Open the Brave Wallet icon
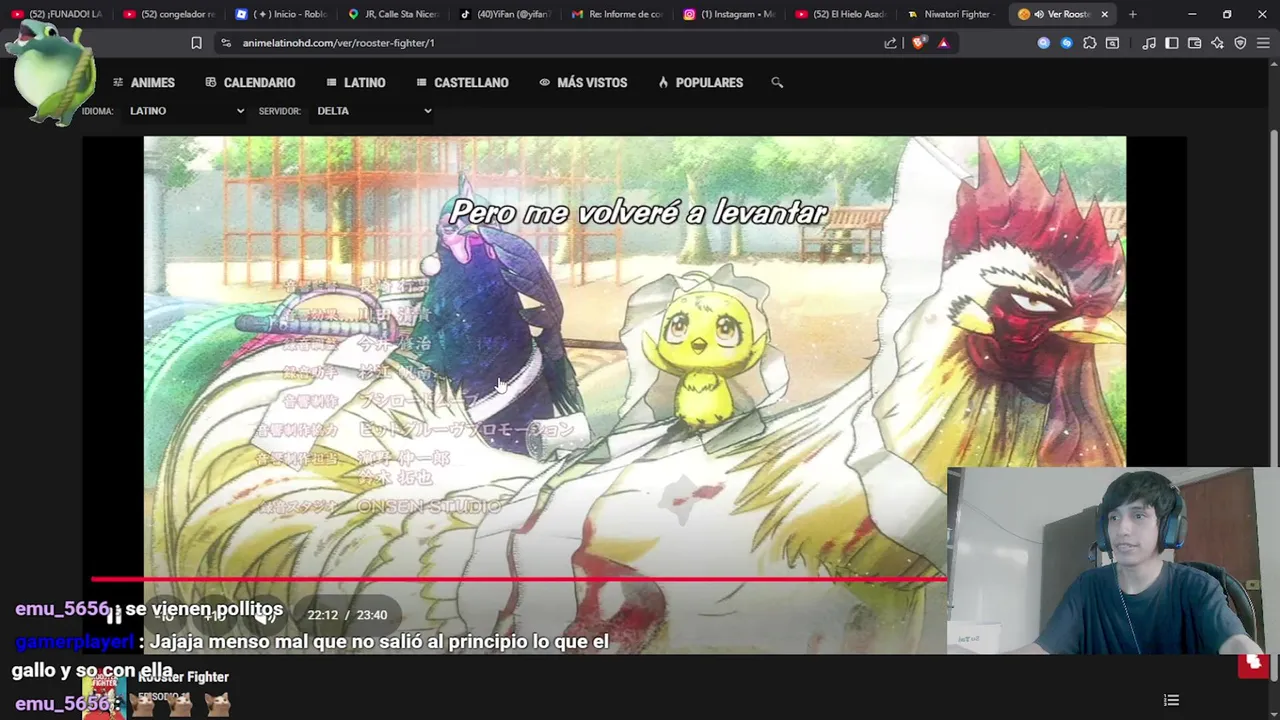The image size is (1280, 720). (1194, 43)
